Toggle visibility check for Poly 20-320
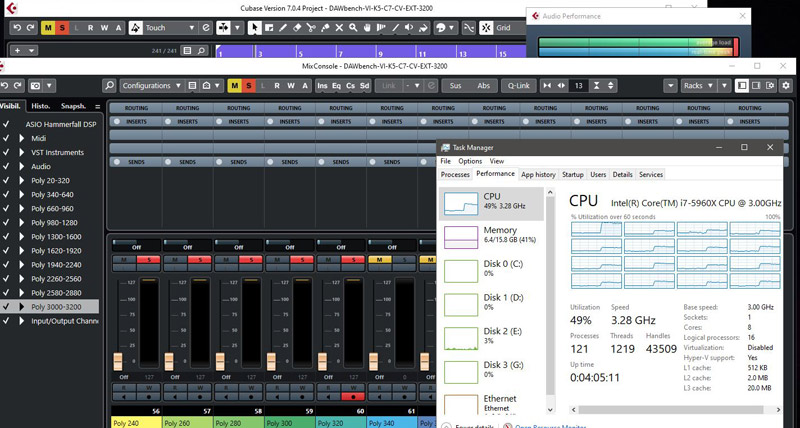The height and width of the screenshot is (428, 800). tap(6, 181)
